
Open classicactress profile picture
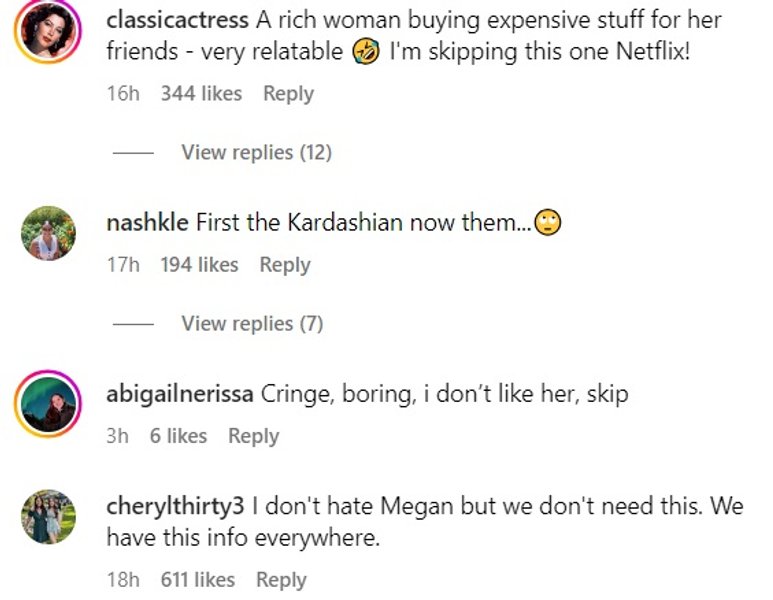point(48,32)
